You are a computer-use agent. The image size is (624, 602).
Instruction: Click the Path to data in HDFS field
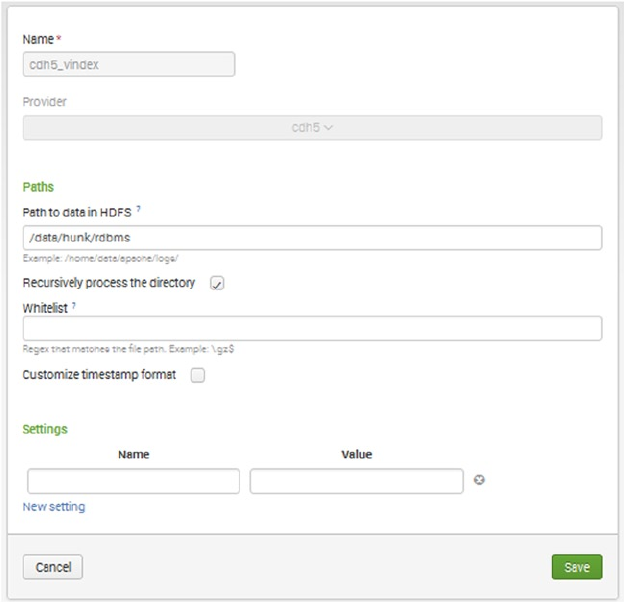click(312, 237)
